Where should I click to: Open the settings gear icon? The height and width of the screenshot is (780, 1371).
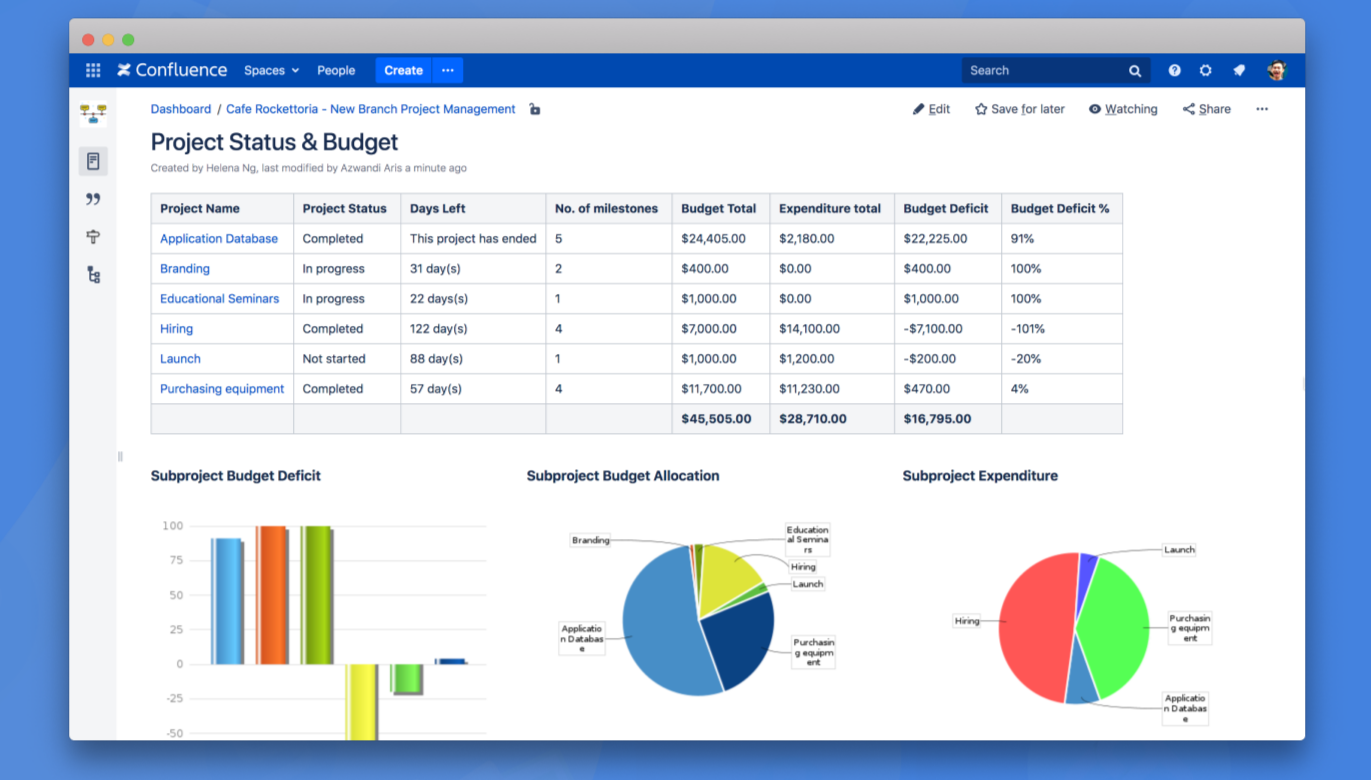click(x=1205, y=70)
